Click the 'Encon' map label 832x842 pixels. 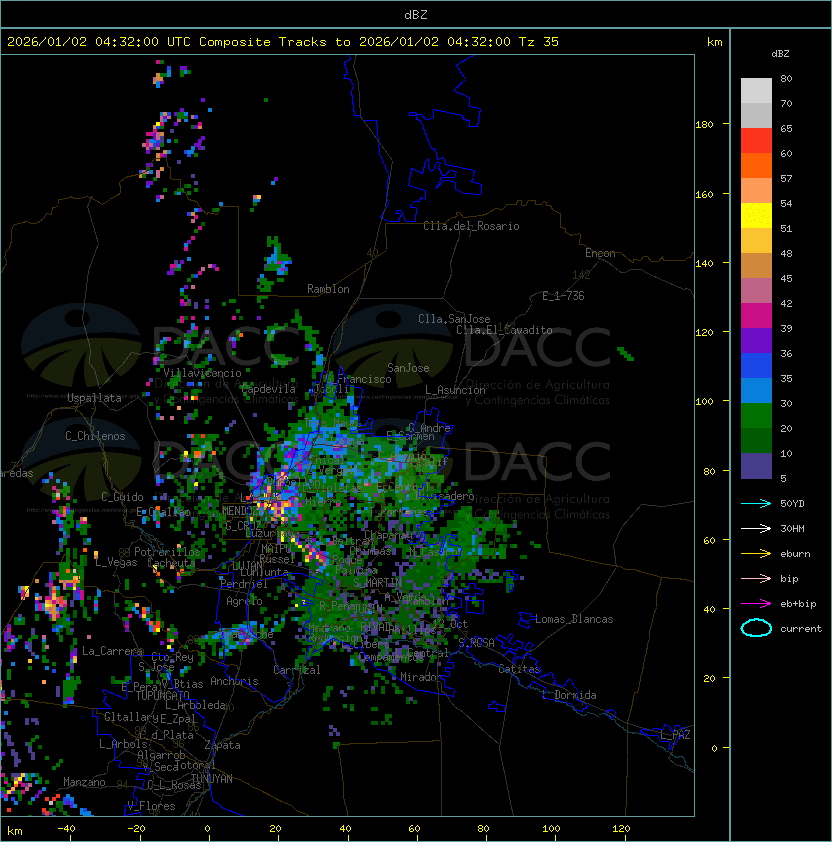[x=600, y=253]
